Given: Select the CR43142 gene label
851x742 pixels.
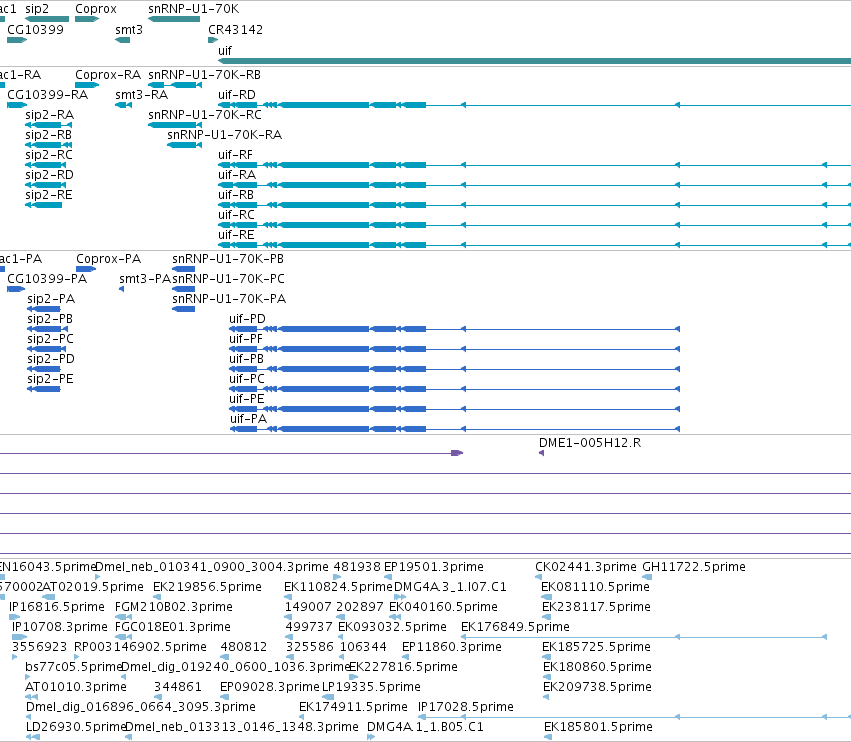Looking at the screenshot, I should coord(236,30).
